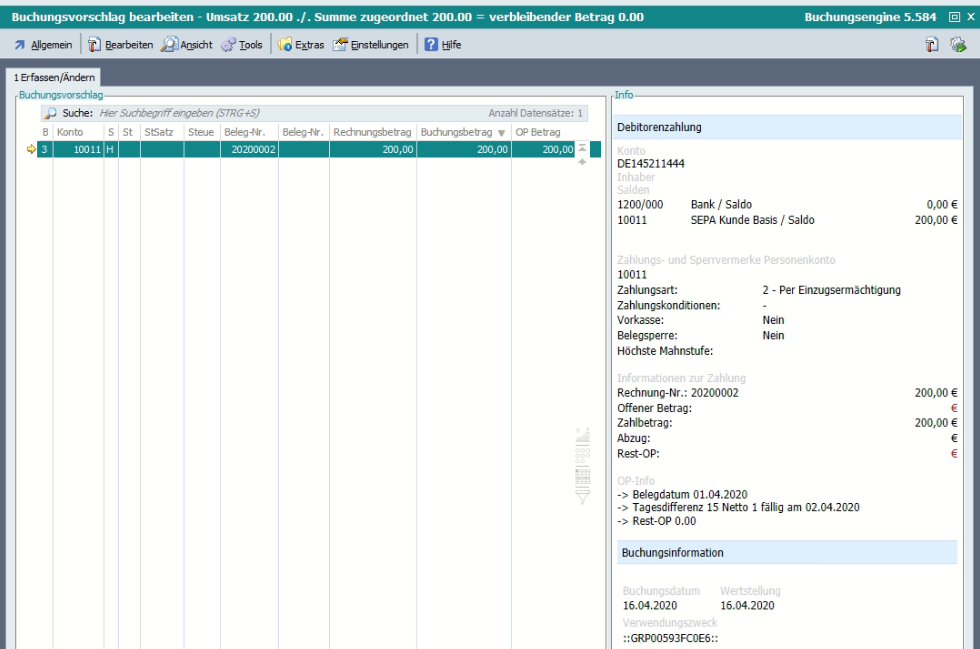980x649 pixels.
Task: Jump to top using grid arrow icon
Action: (582, 147)
